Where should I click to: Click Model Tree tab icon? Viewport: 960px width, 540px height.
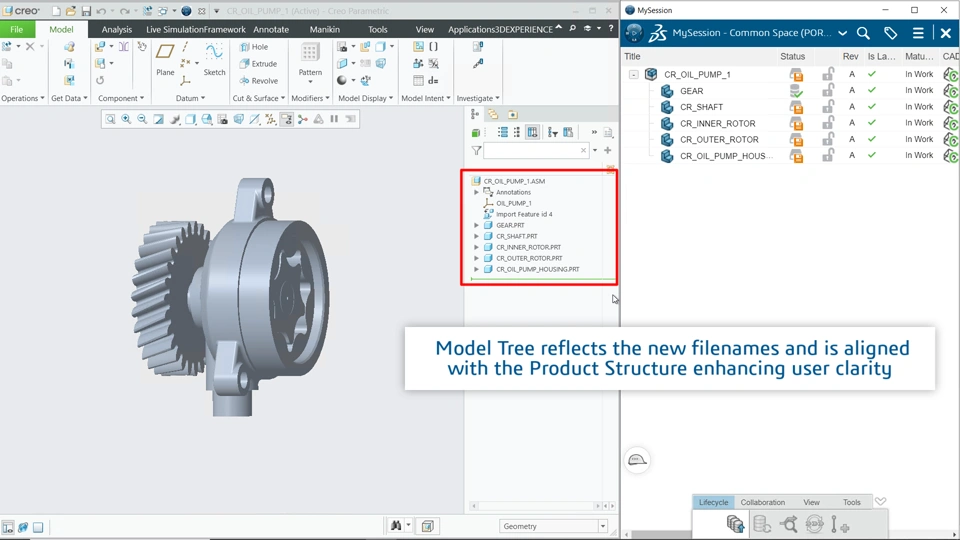(x=475, y=114)
